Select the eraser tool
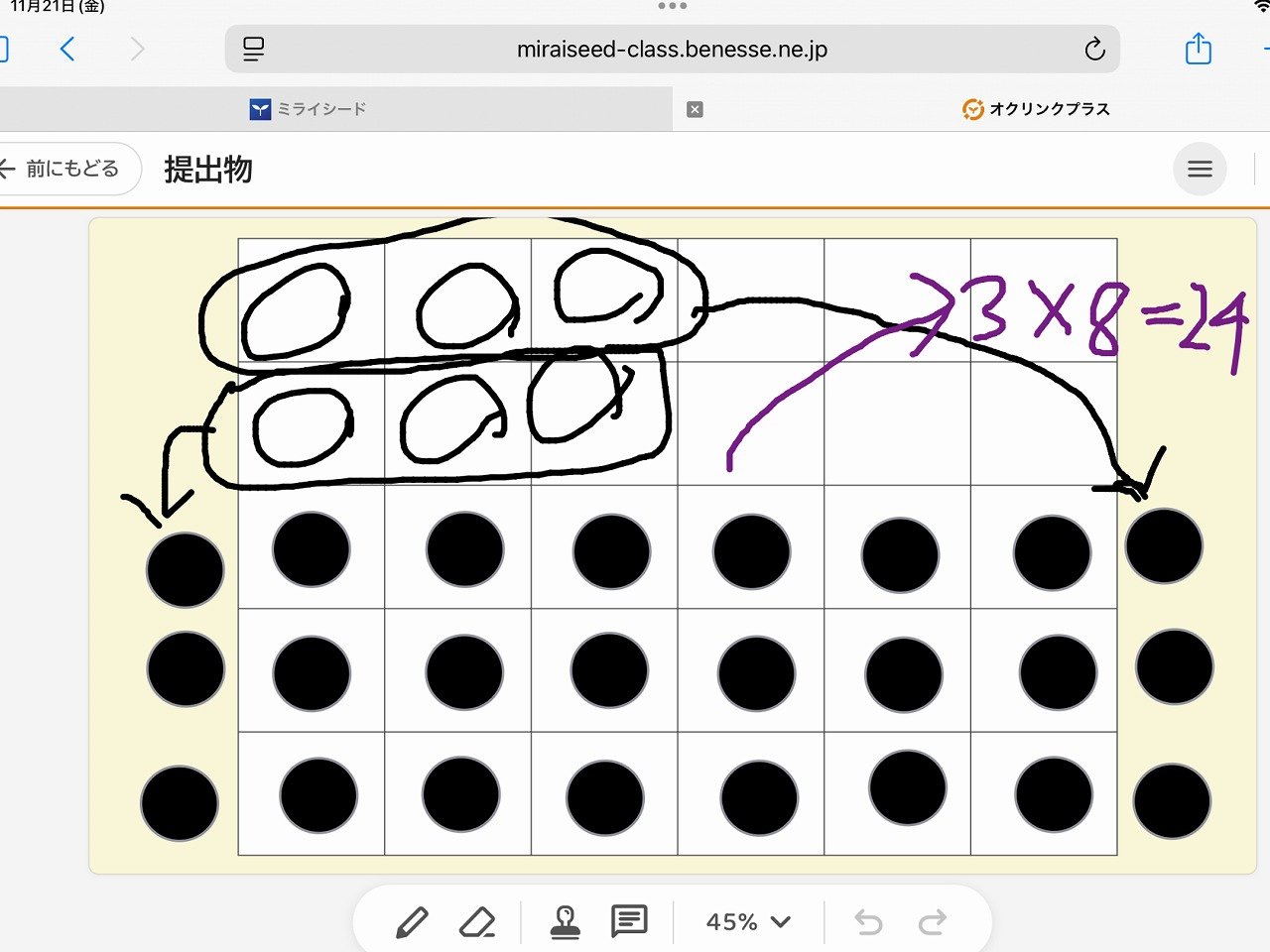 477,922
